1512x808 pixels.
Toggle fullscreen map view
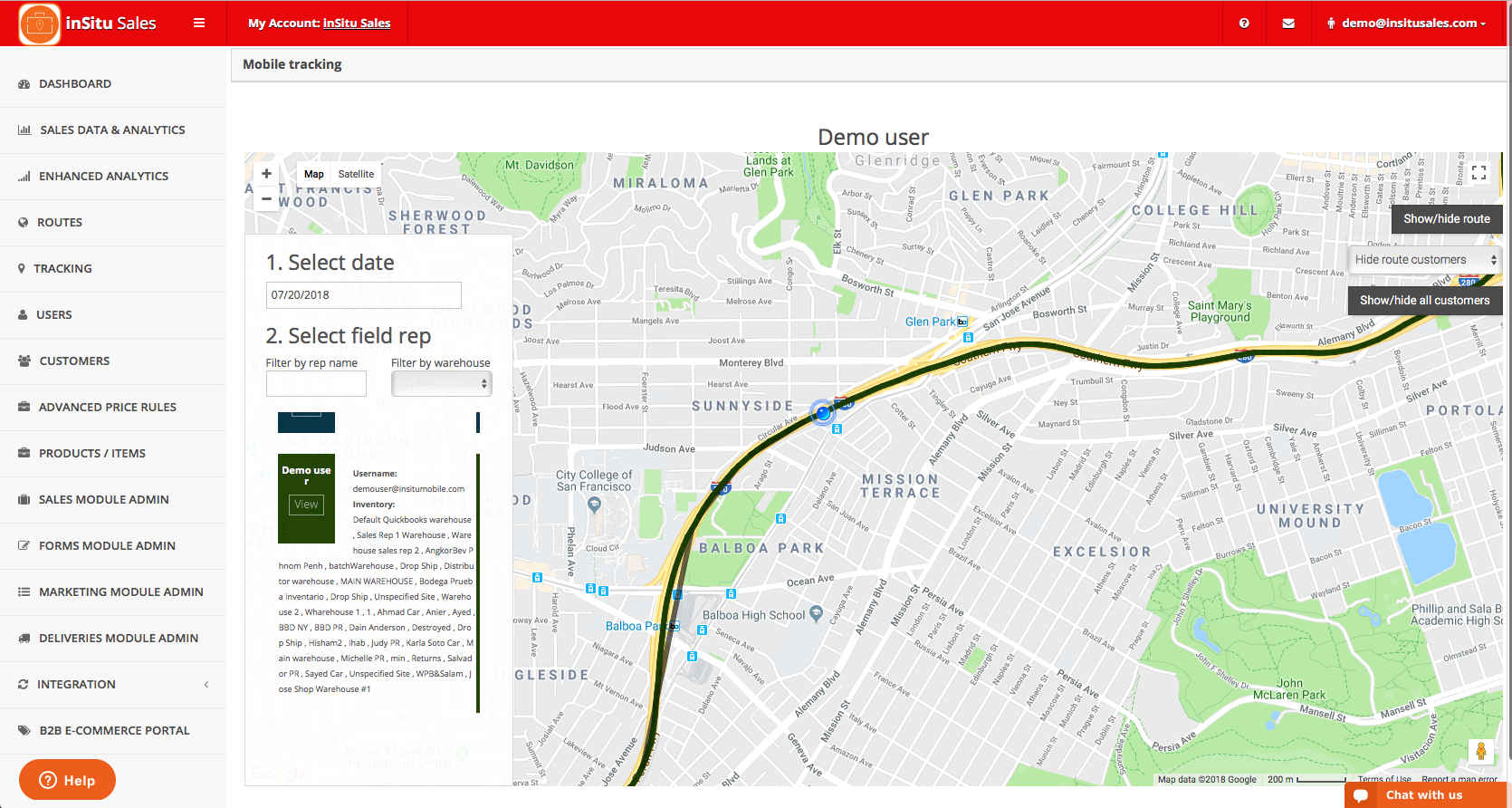[1479, 173]
